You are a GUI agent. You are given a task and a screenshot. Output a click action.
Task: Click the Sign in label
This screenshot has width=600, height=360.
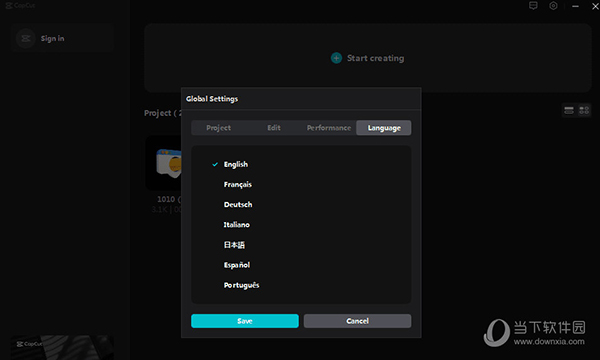click(x=52, y=38)
